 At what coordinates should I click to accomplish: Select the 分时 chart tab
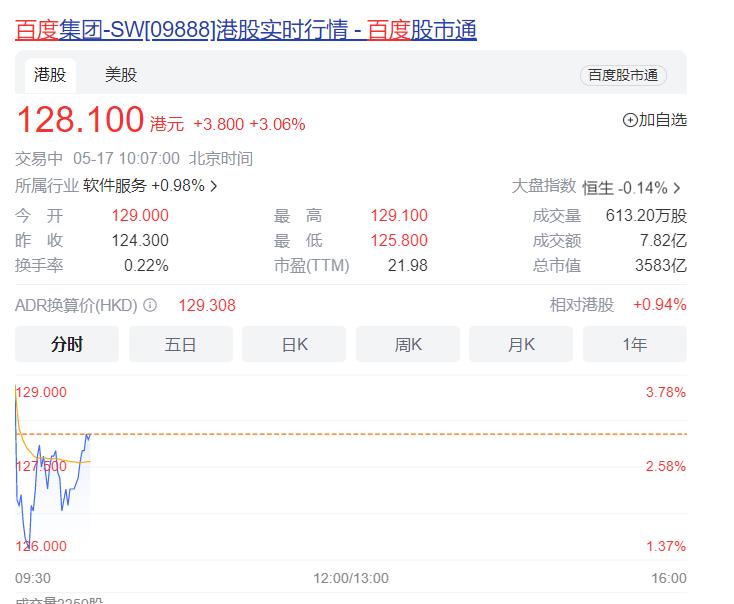click(x=66, y=345)
